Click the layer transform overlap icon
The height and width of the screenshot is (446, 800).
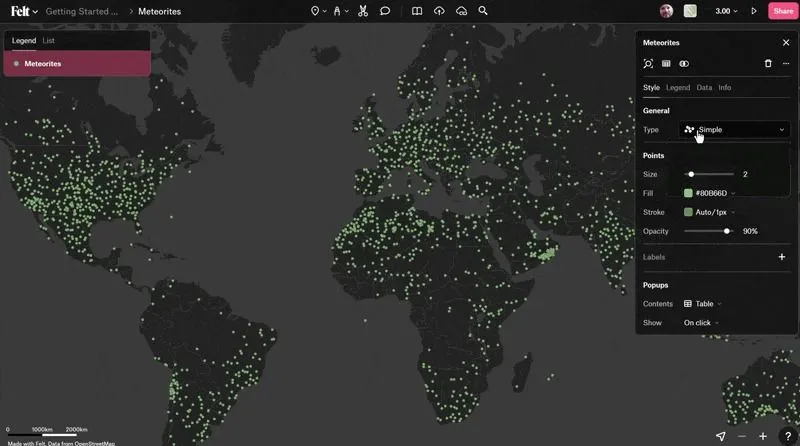click(x=684, y=64)
